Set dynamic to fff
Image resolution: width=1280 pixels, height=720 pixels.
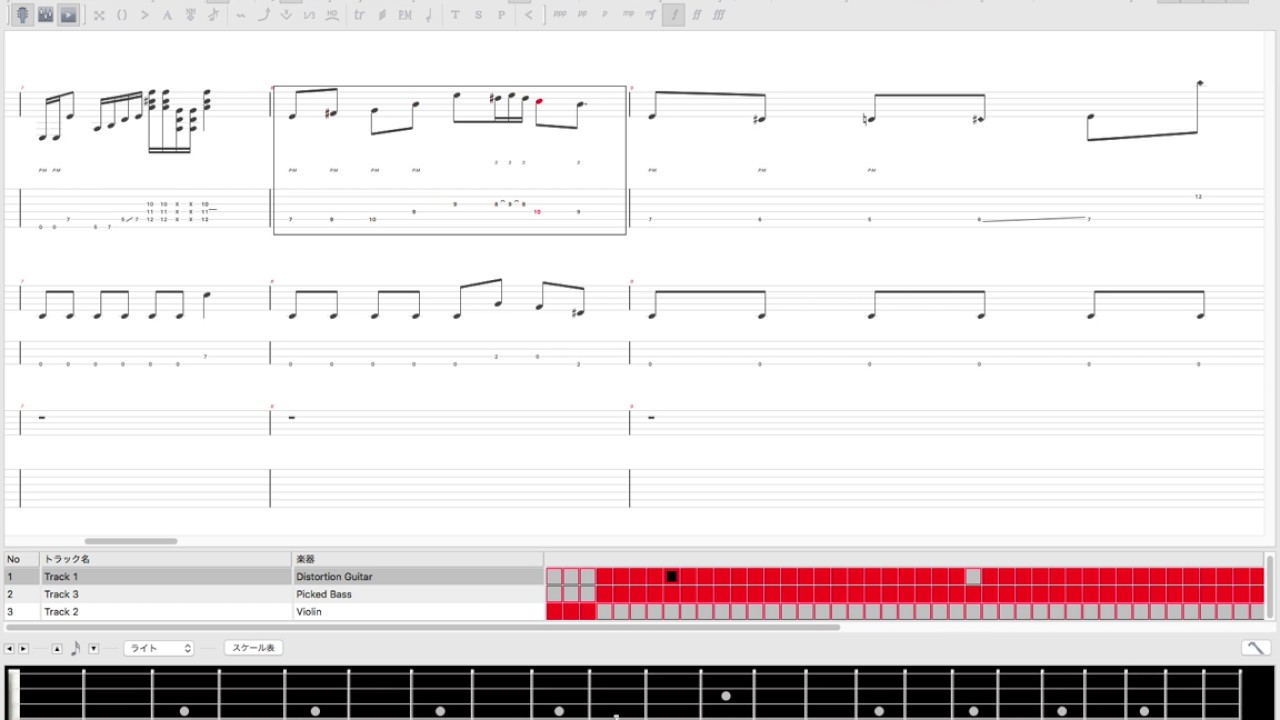(x=719, y=15)
